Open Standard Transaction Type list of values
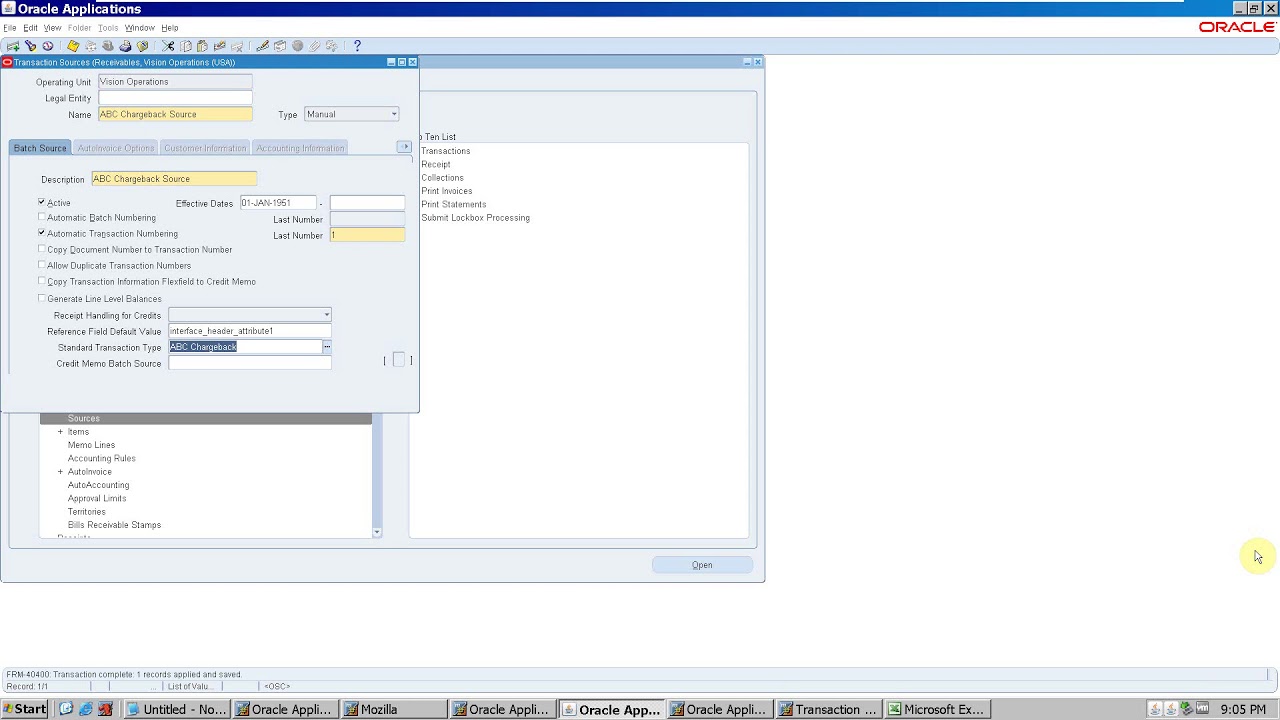The height and width of the screenshot is (720, 1280). 327,347
